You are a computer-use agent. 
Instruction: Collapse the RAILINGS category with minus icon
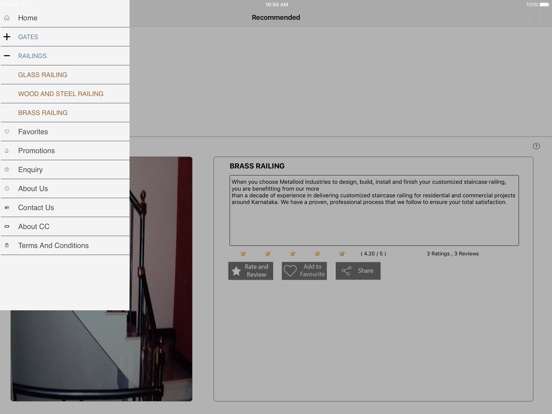[x=7, y=56]
